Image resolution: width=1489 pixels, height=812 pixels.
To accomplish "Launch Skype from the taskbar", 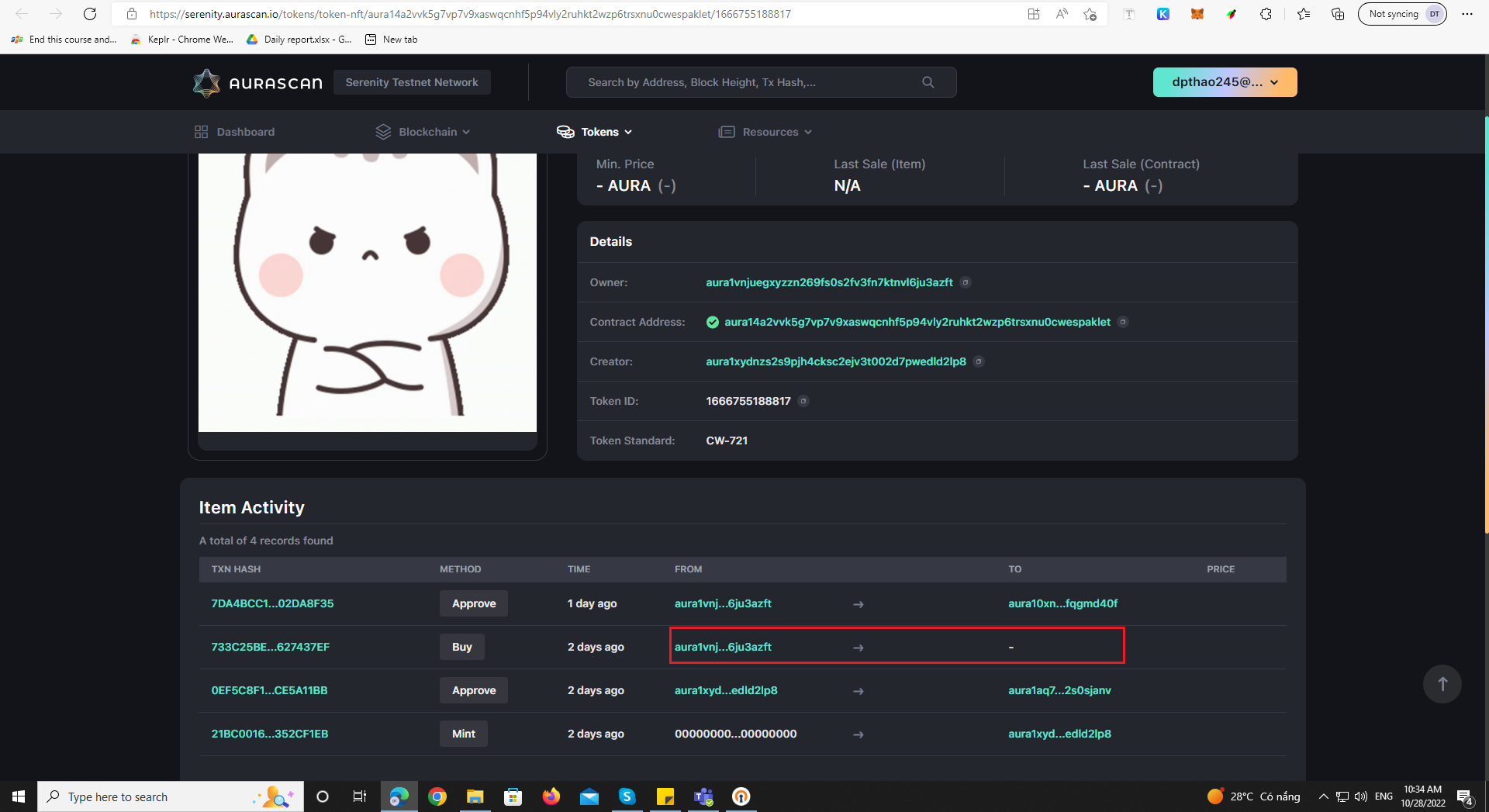I will coord(627,796).
